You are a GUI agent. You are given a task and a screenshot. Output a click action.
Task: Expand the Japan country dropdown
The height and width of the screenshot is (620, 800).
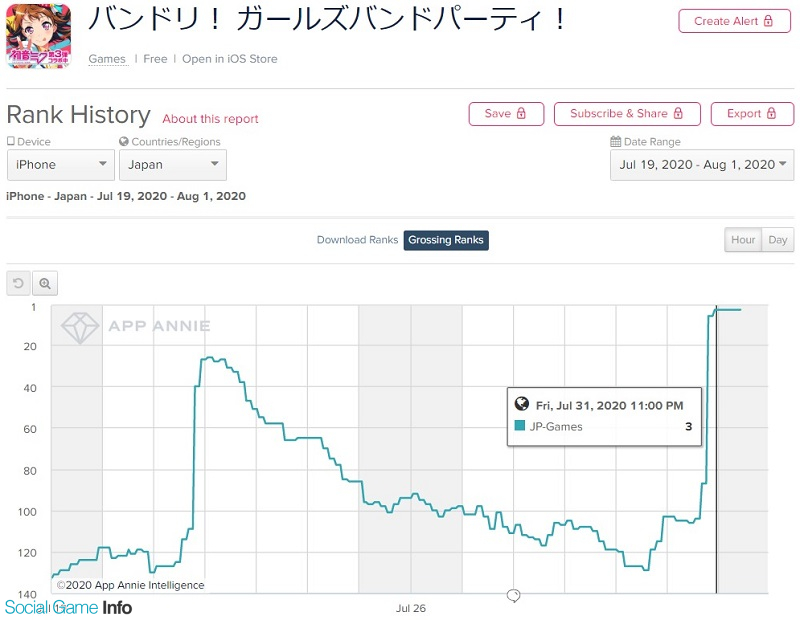point(173,165)
